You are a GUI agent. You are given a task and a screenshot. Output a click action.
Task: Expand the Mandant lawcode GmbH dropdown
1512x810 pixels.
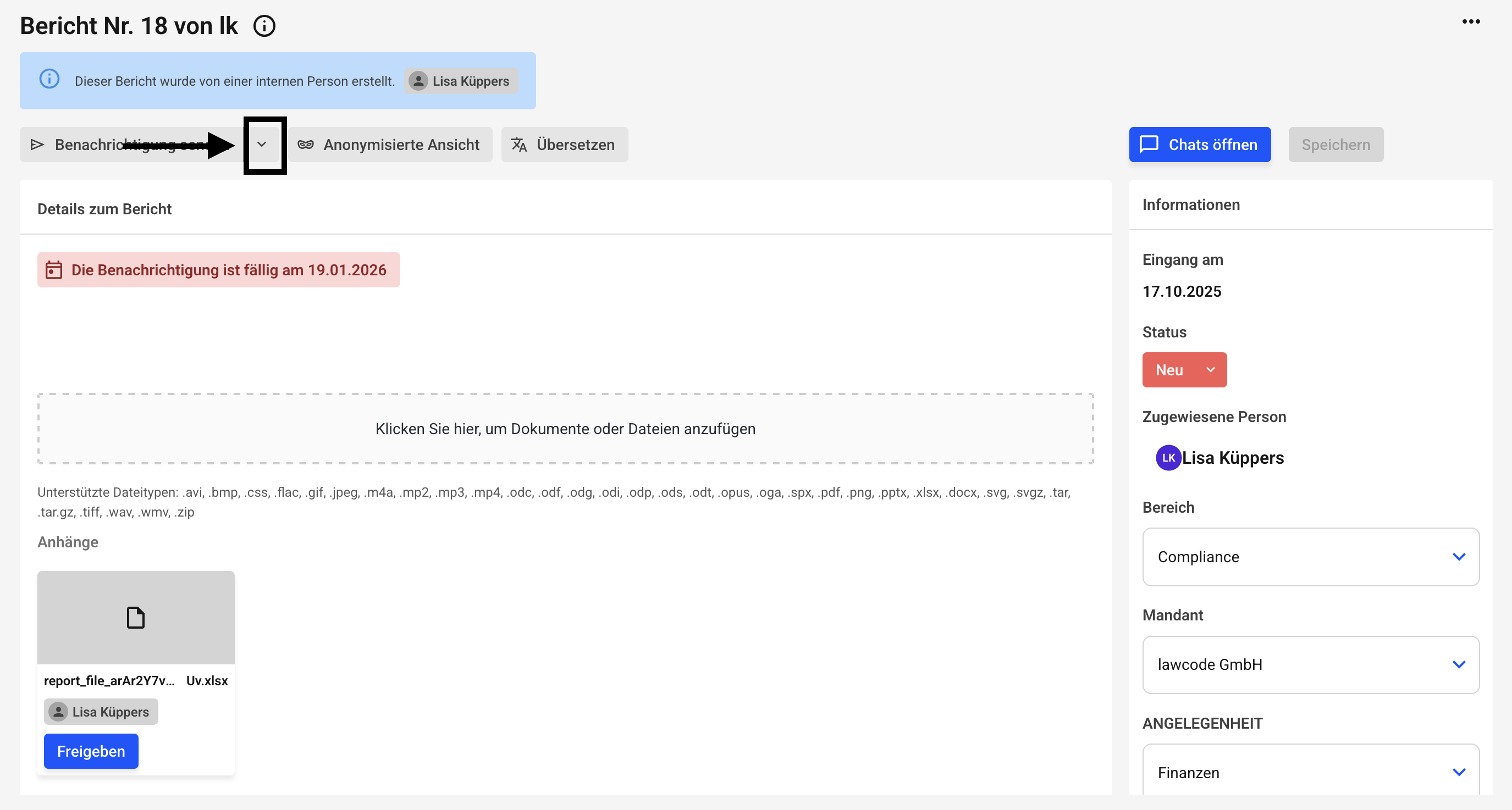(x=1310, y=664)
